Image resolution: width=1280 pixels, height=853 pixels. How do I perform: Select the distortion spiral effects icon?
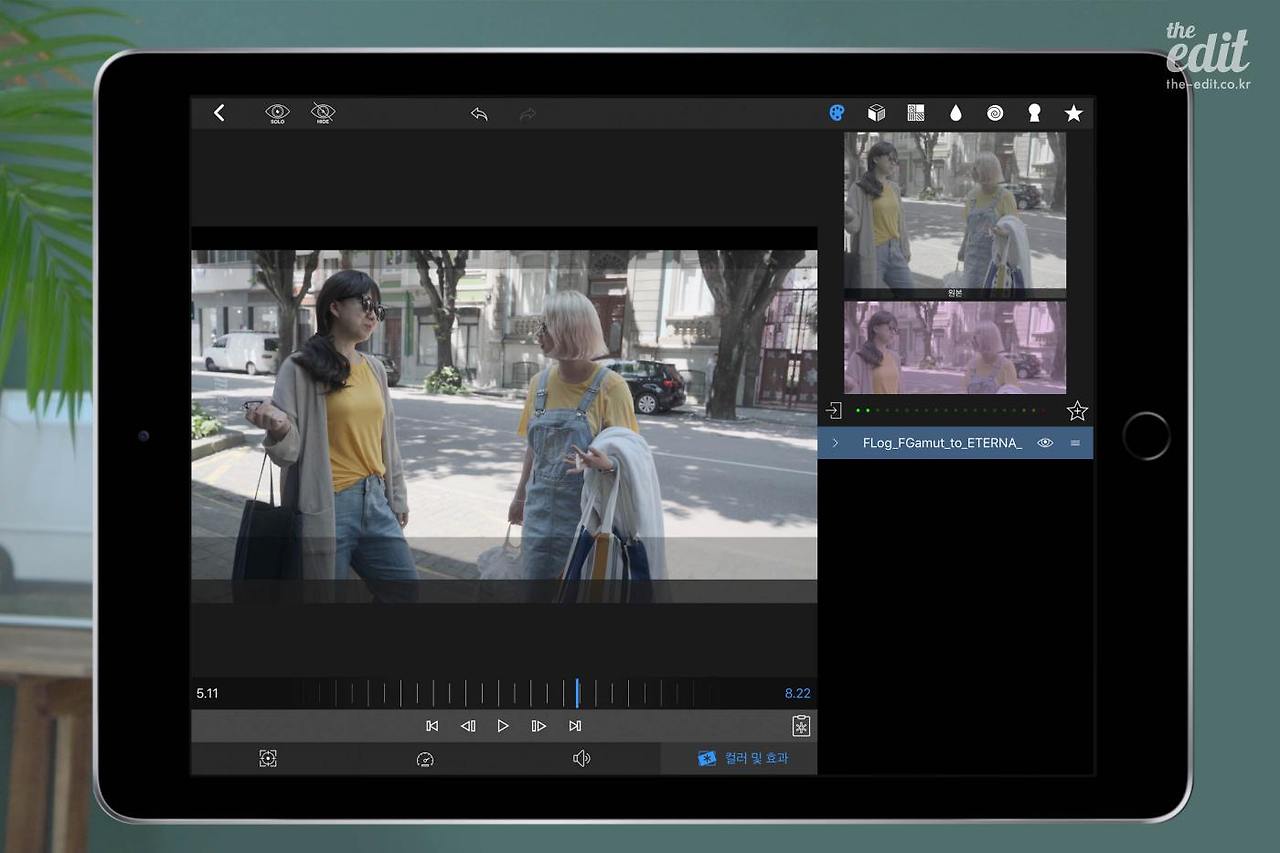click(994, 113)
